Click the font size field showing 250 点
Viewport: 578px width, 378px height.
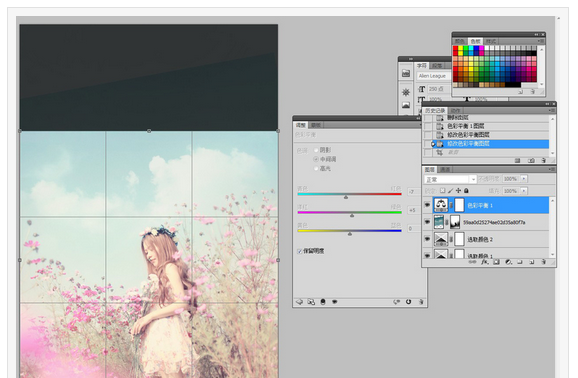[x=439, y=89]
